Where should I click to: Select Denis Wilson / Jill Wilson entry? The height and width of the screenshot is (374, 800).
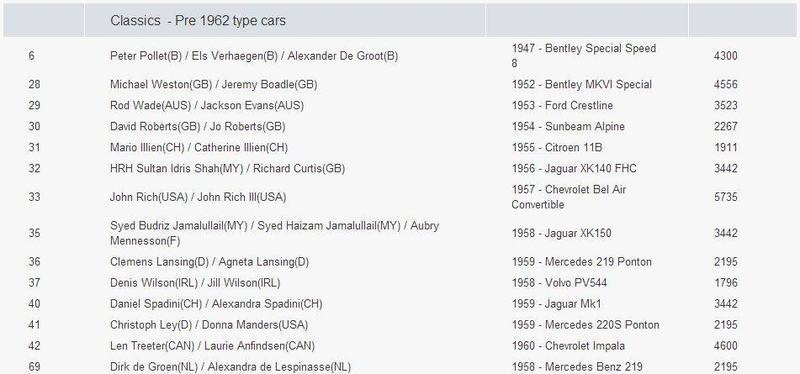pos(195,283)
